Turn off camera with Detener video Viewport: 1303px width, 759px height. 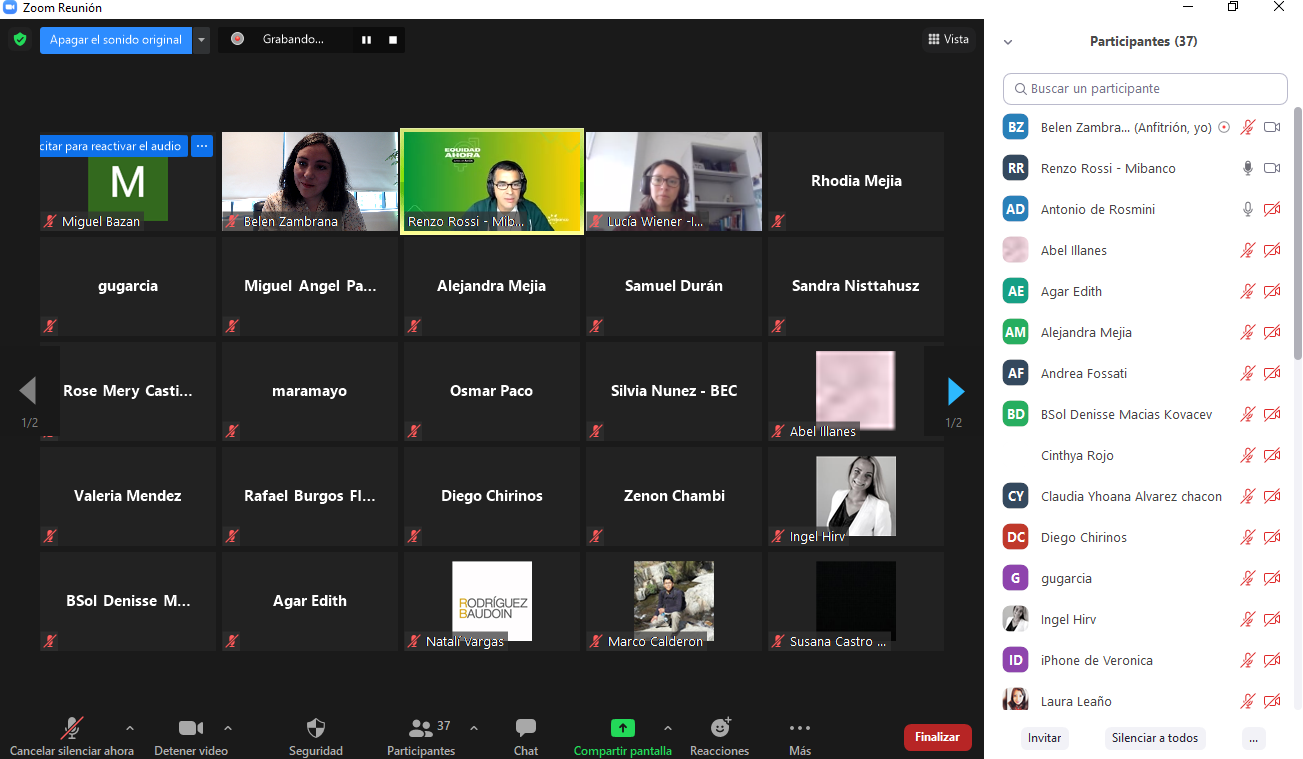pos(190,737)
